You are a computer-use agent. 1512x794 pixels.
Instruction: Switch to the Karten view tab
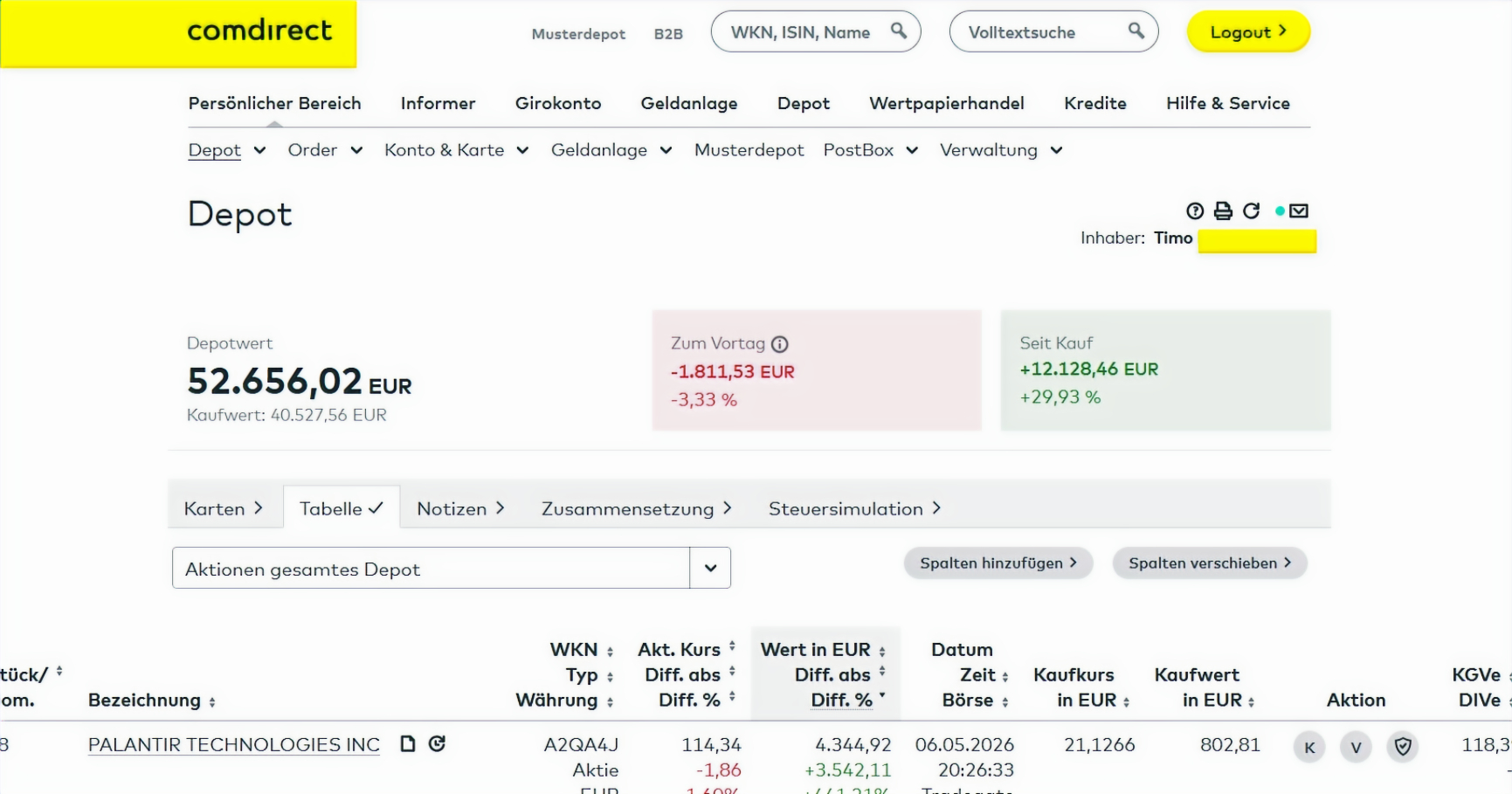224,508
